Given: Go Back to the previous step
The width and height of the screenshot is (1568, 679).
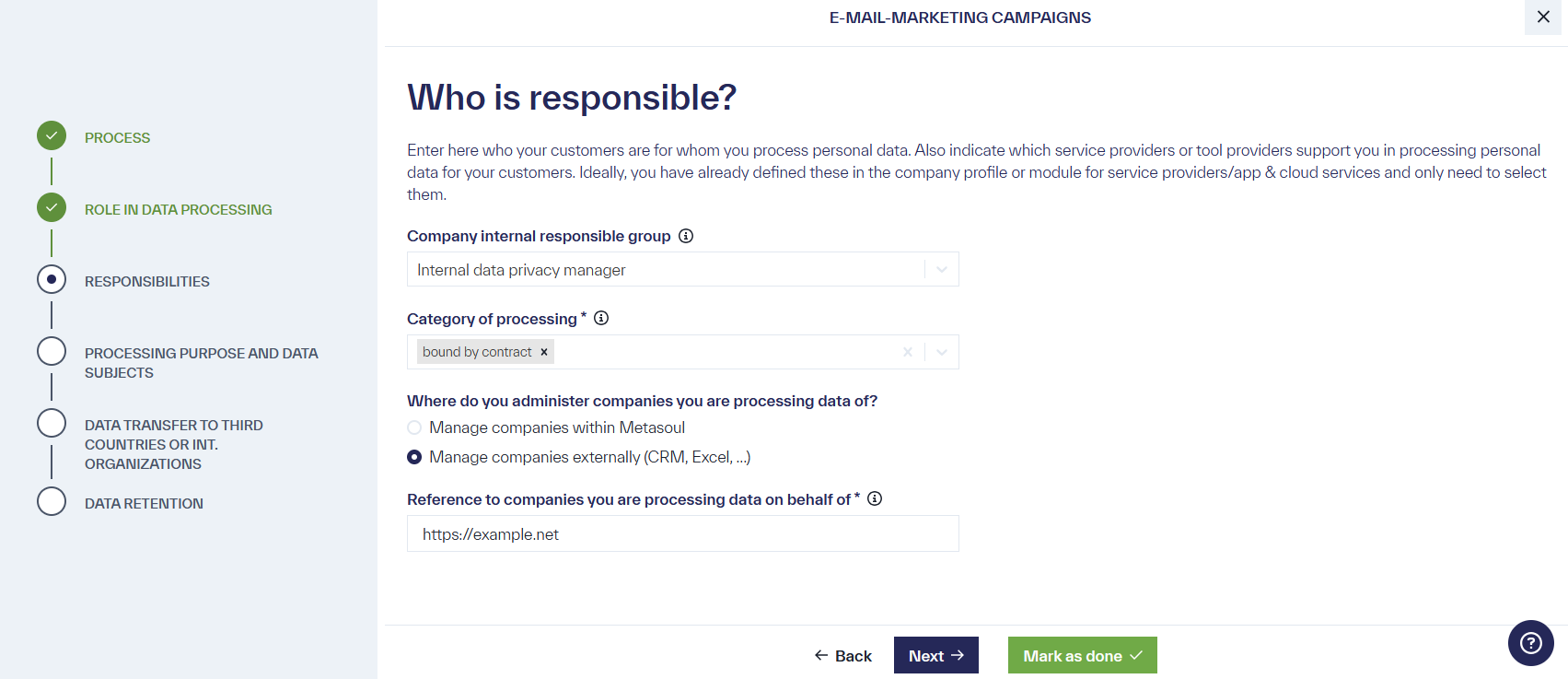Looking at the screenshot, I should coord(842,655).
